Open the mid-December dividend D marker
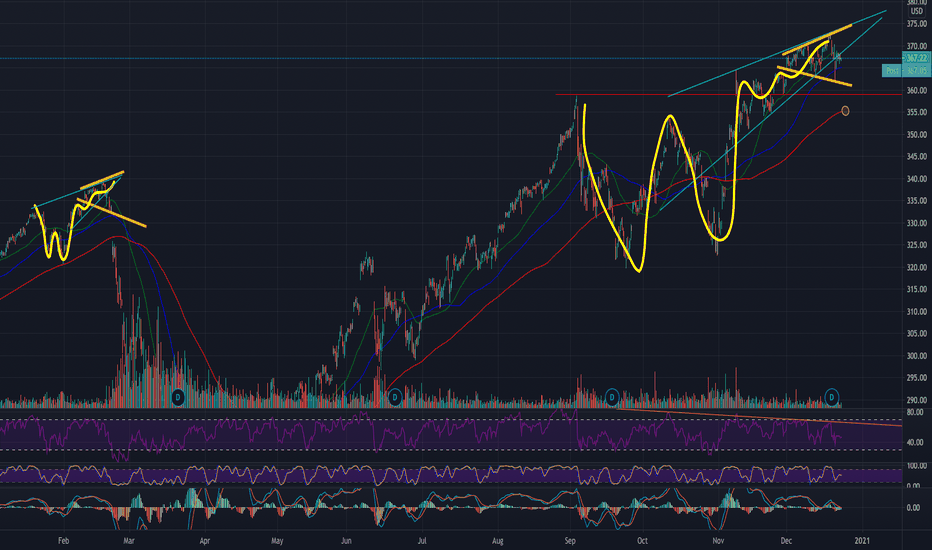The image size is (932, 550). (832, 397)
